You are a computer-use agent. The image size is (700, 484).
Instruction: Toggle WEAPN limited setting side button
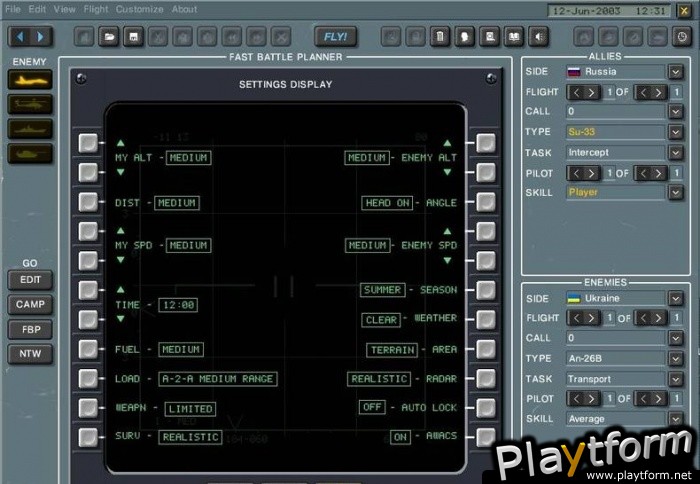coord(88,408)
